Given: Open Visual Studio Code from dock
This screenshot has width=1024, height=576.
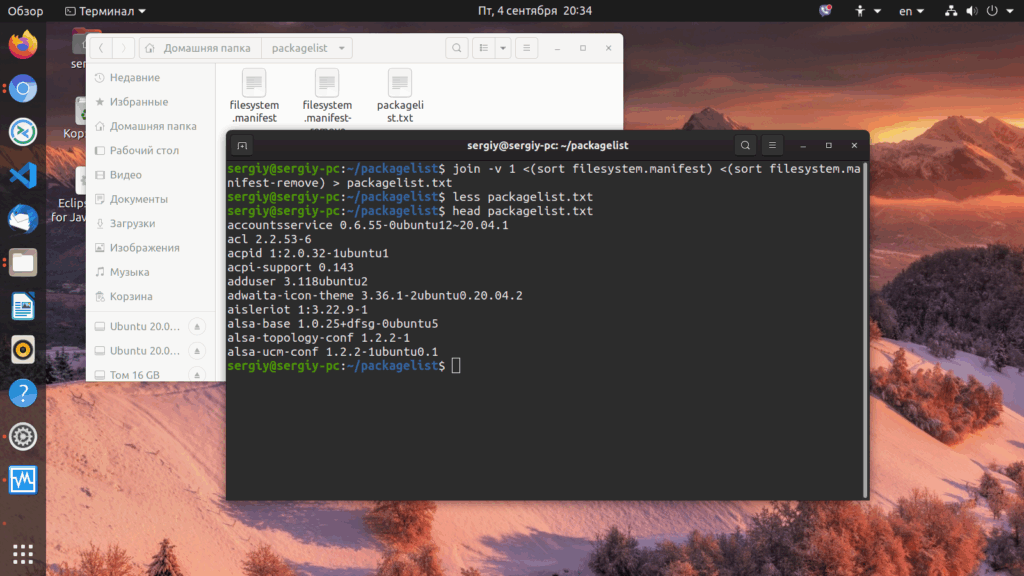Looking at the screenshot, I should pyautogui.click(x=23, y=176).
